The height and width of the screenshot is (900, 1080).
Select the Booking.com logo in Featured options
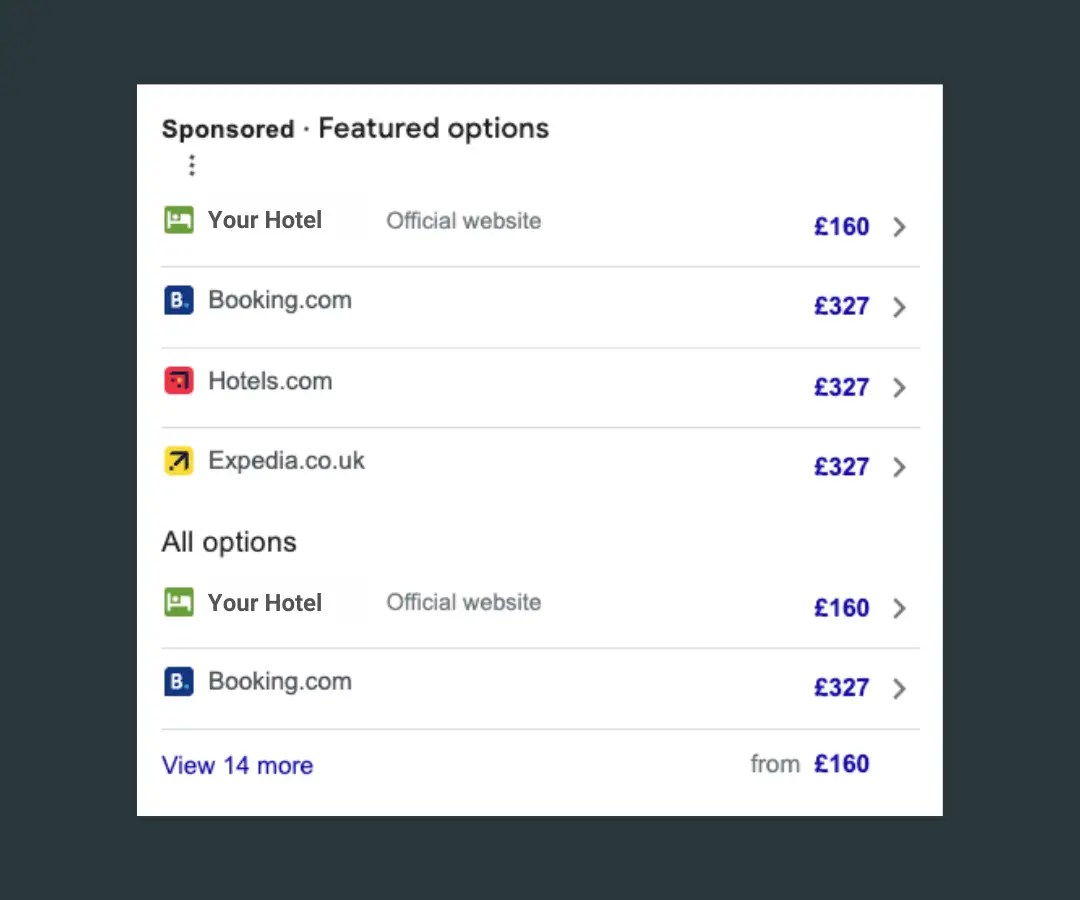[178, 300]
